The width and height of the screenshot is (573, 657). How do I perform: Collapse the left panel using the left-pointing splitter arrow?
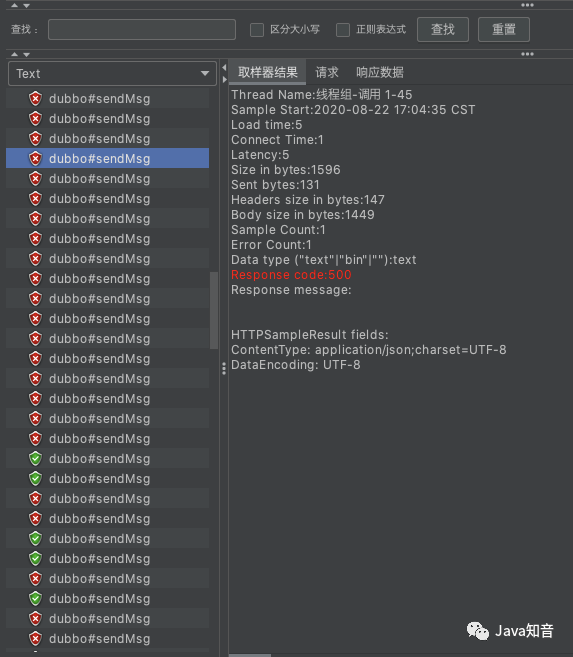pos(225,67)
